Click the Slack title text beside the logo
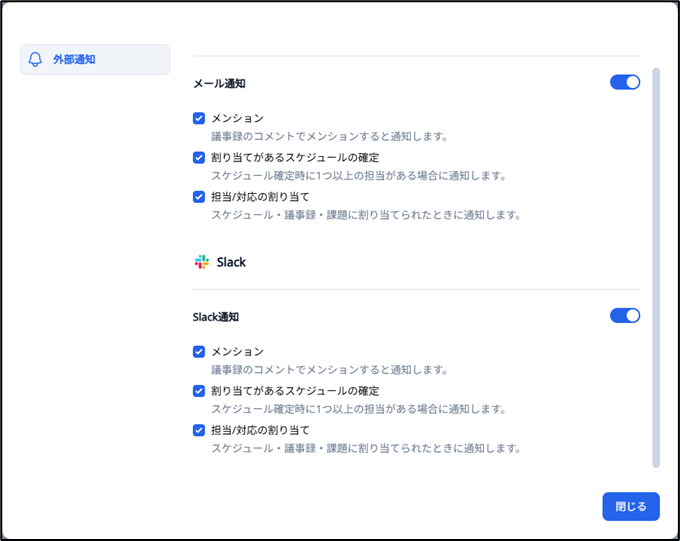This screenshot has width=680, height=541. click(231, 262)
